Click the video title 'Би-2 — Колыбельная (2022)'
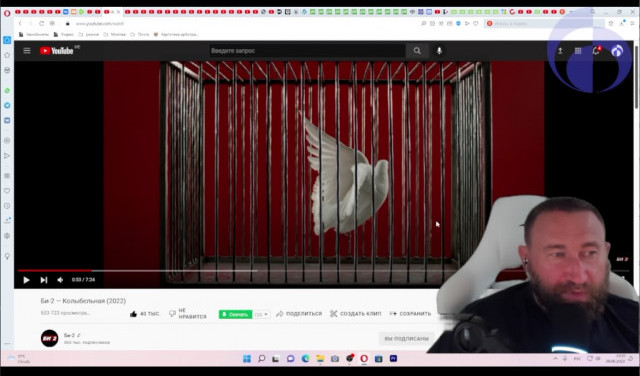The image size is (640, 376). tap(83, 301)
